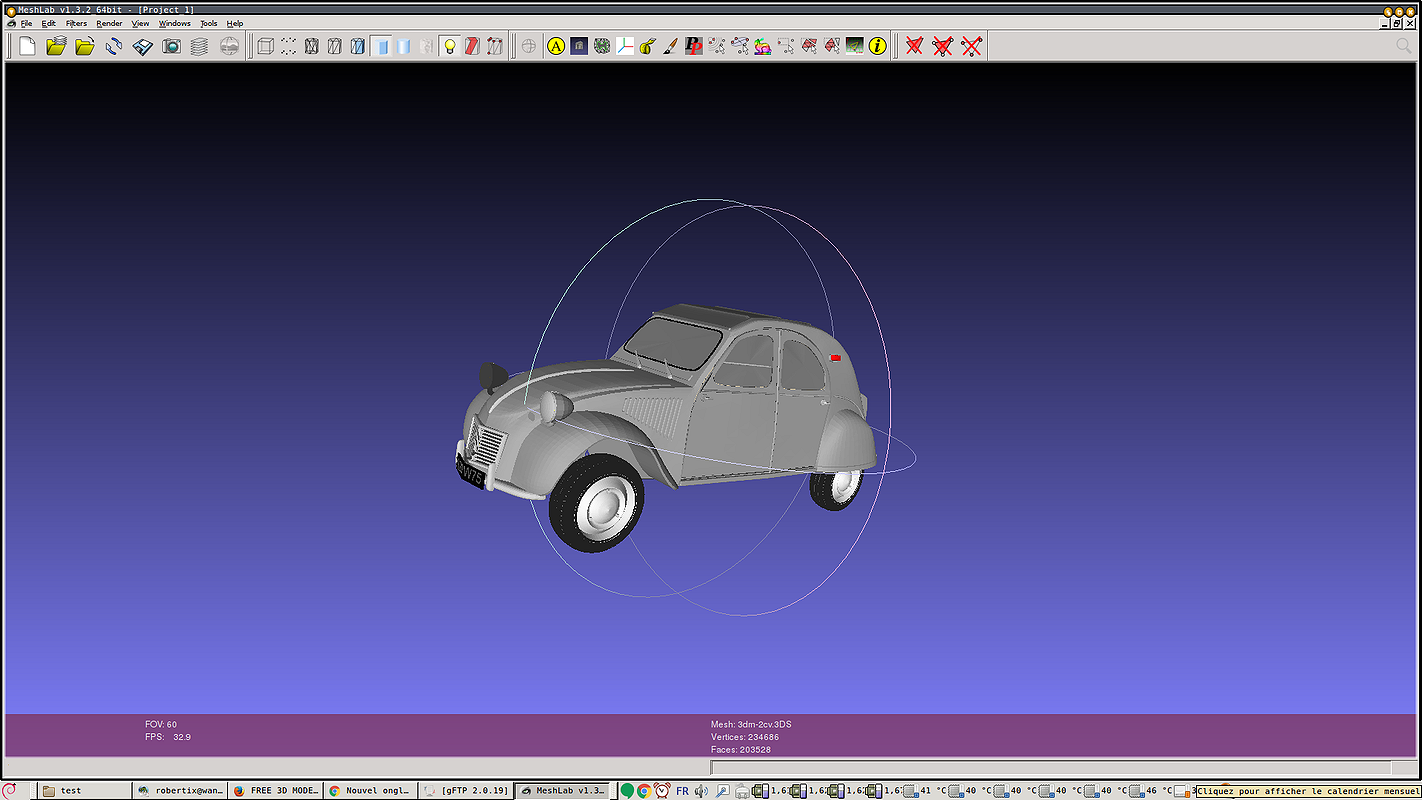Viewport: 1422px width, 800px height.
Task: Click the magnifier search icon at top right
Action: point(1404,46)
